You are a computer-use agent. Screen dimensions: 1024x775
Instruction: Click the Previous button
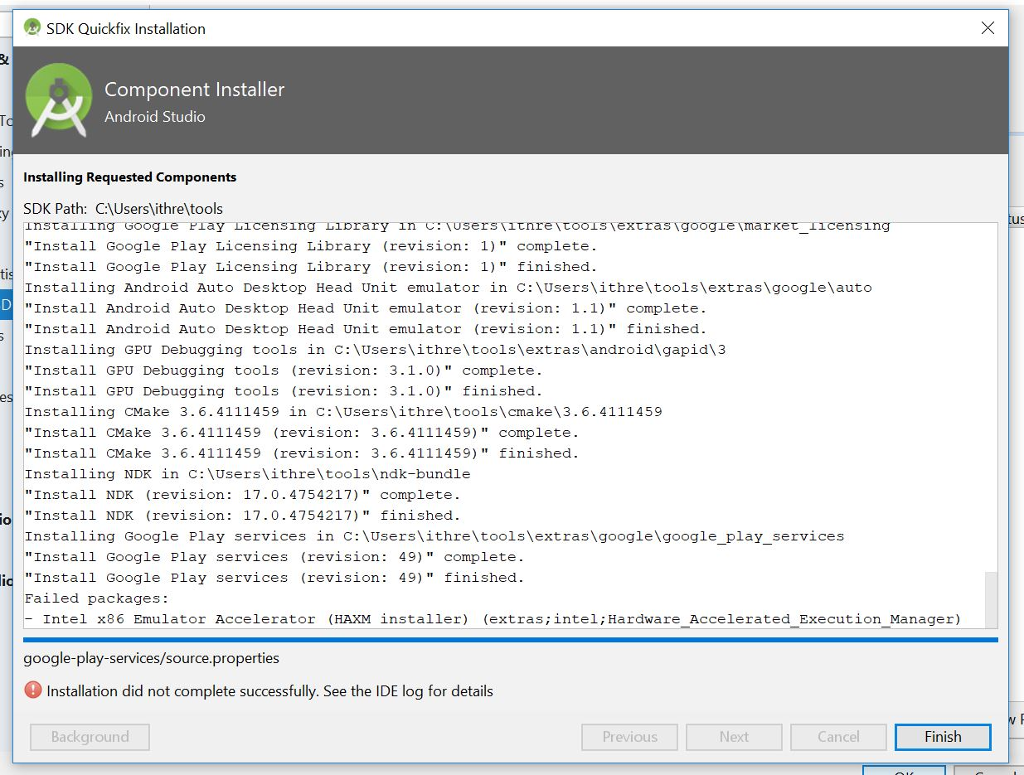tap(629, 737)
